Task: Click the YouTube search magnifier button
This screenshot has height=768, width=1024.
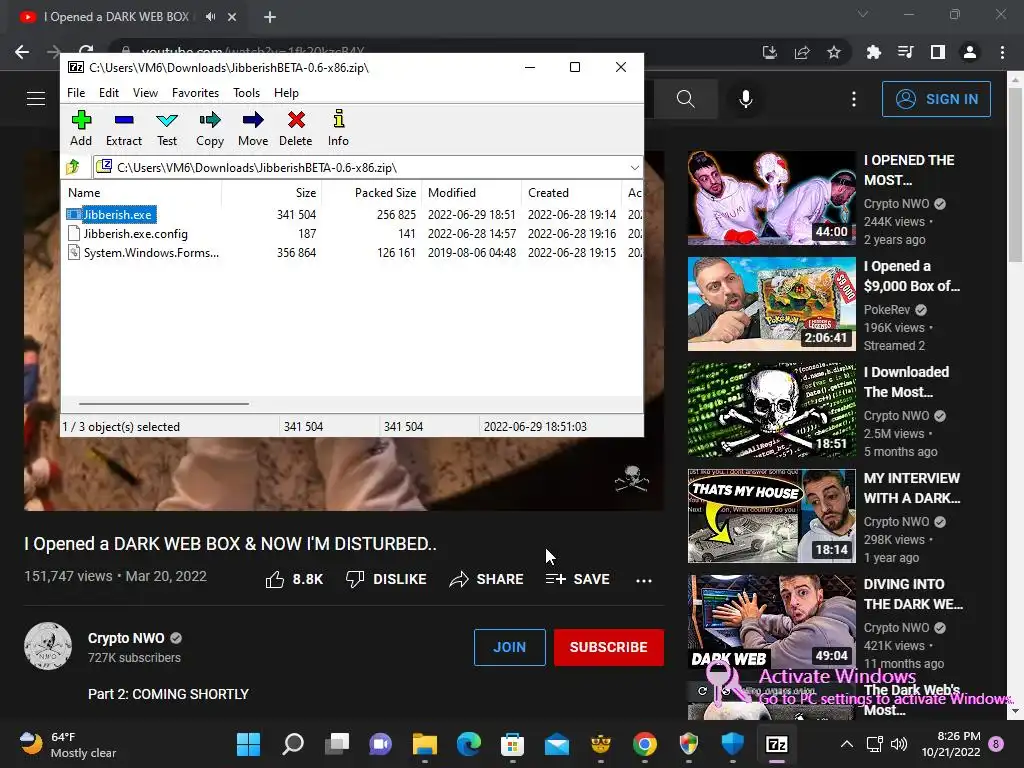Action: [686, 99]
